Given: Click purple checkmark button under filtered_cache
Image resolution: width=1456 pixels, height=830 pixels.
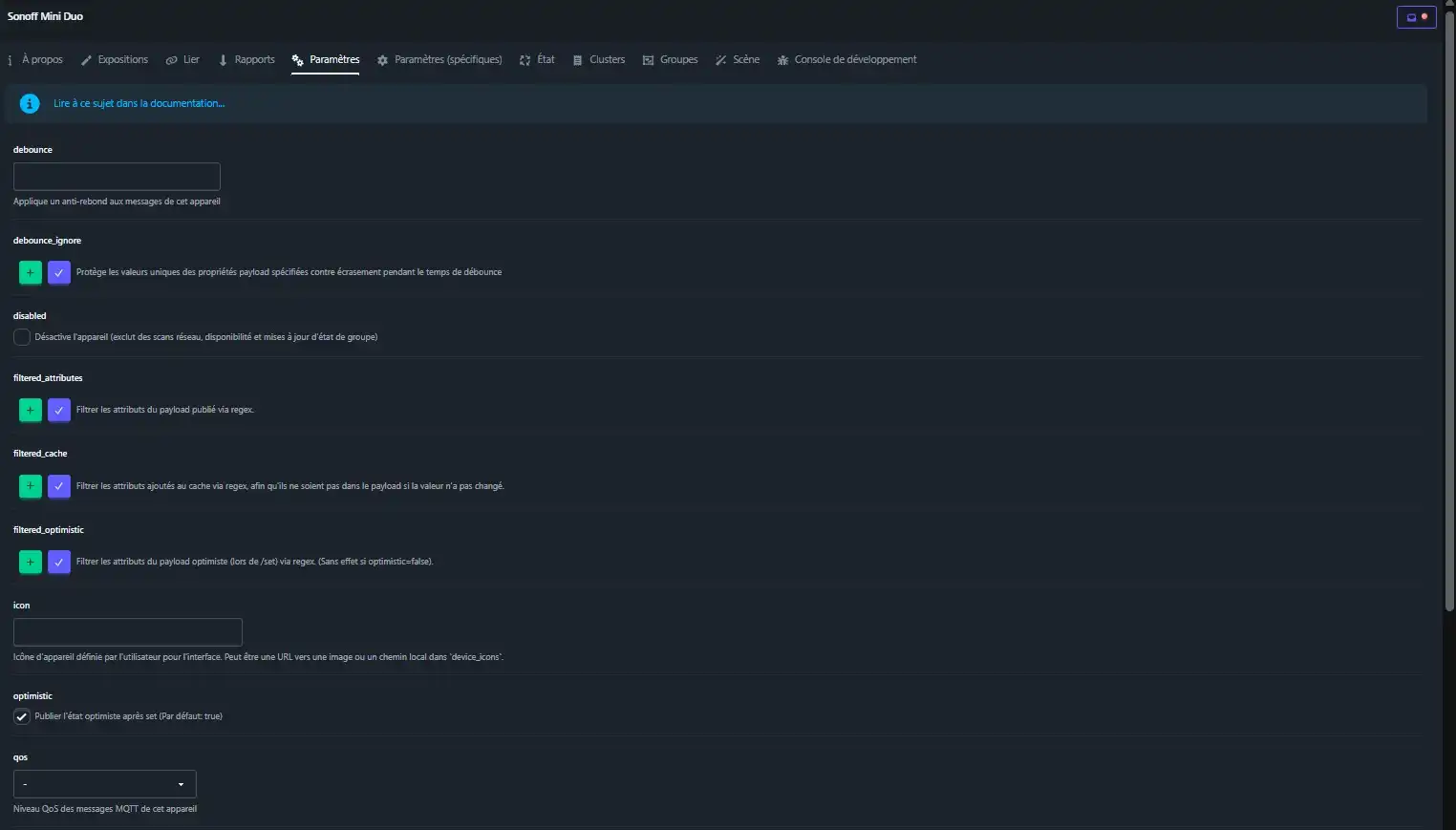Looking at the screenshot, I should coord(59,486).
